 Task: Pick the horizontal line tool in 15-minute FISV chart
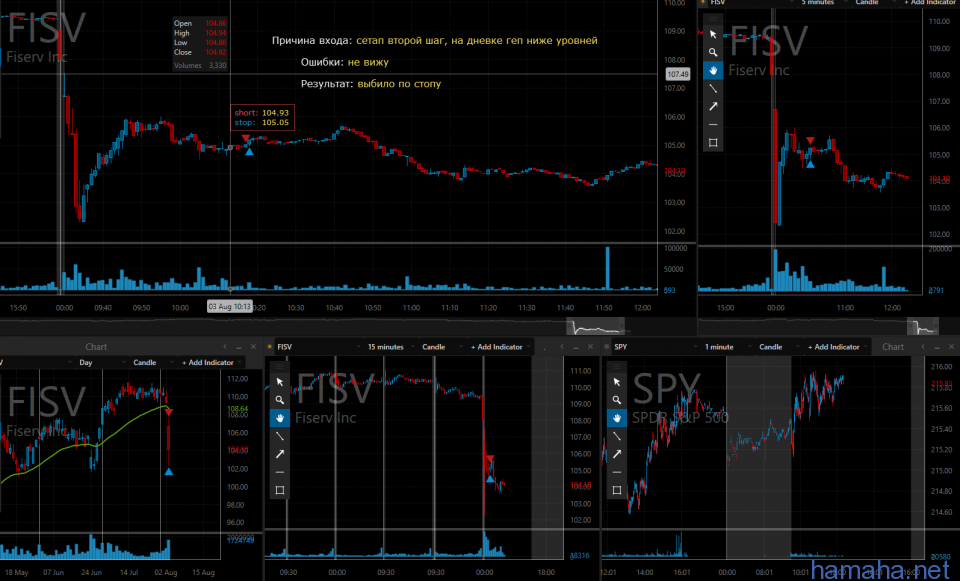pos(280,472)
